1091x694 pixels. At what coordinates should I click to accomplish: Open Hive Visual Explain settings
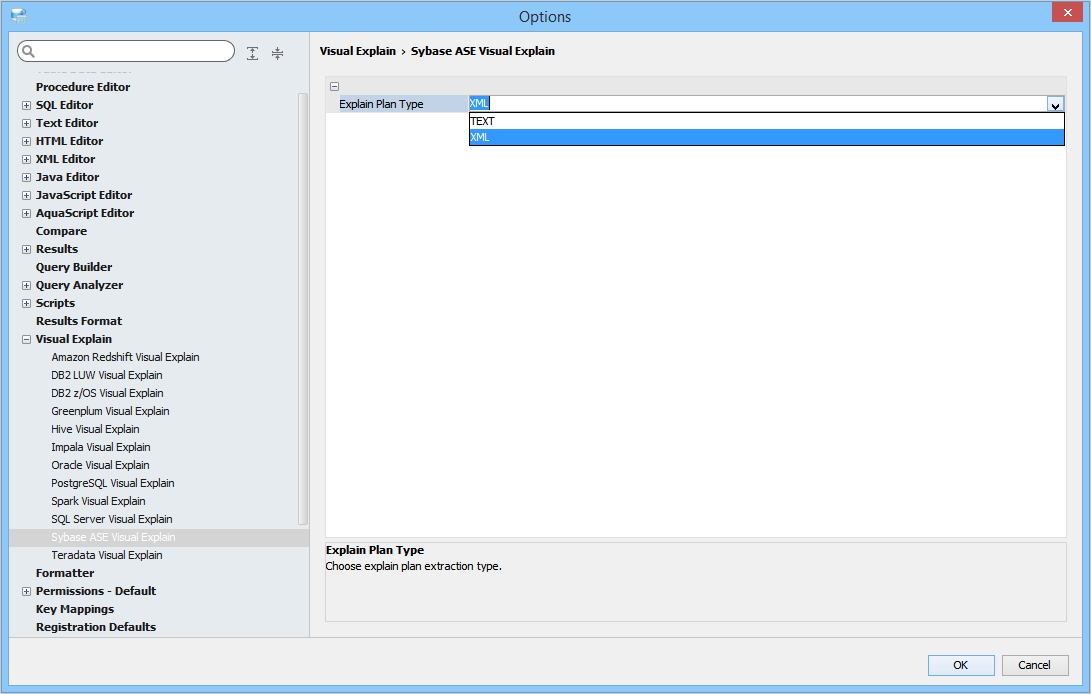click(x=95, y=429)
